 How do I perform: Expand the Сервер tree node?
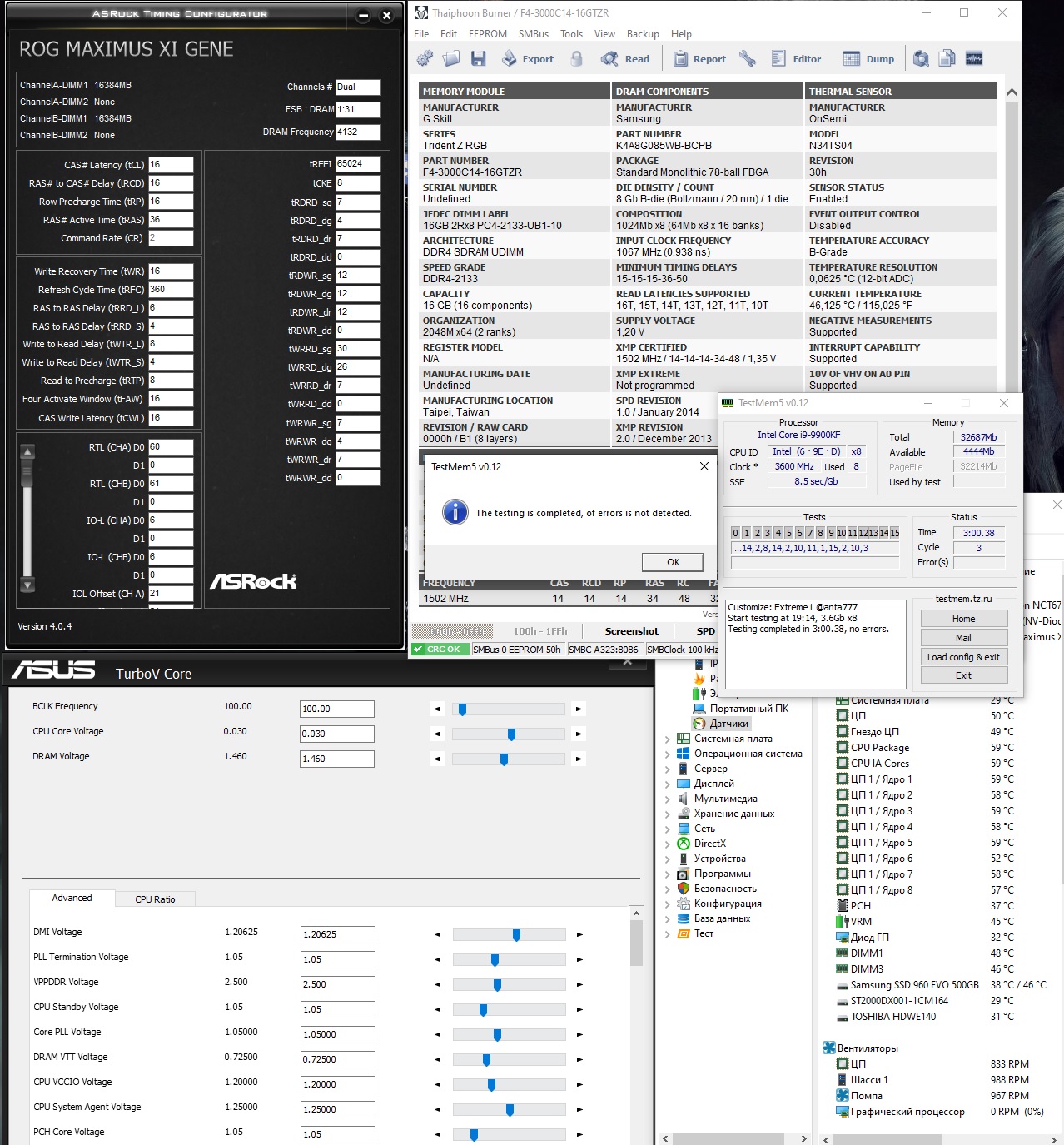pyautogui.click(x=668, y=769)
